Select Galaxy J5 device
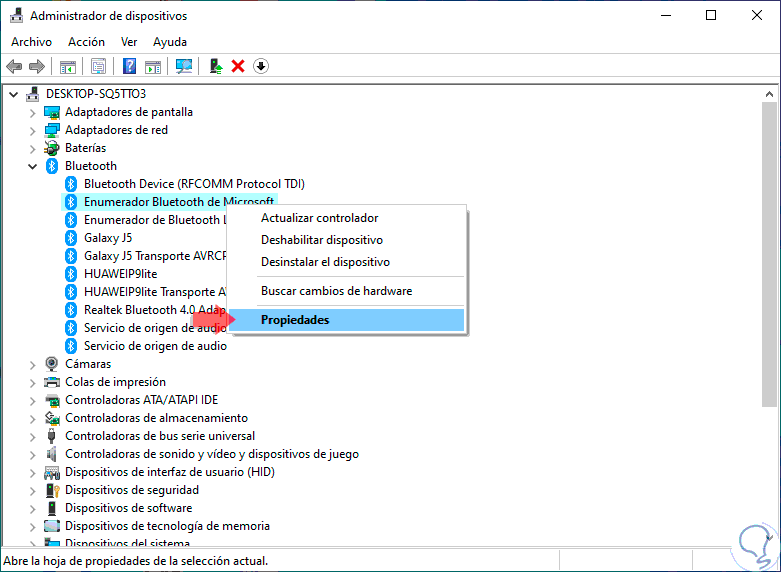 click(108, 238)
